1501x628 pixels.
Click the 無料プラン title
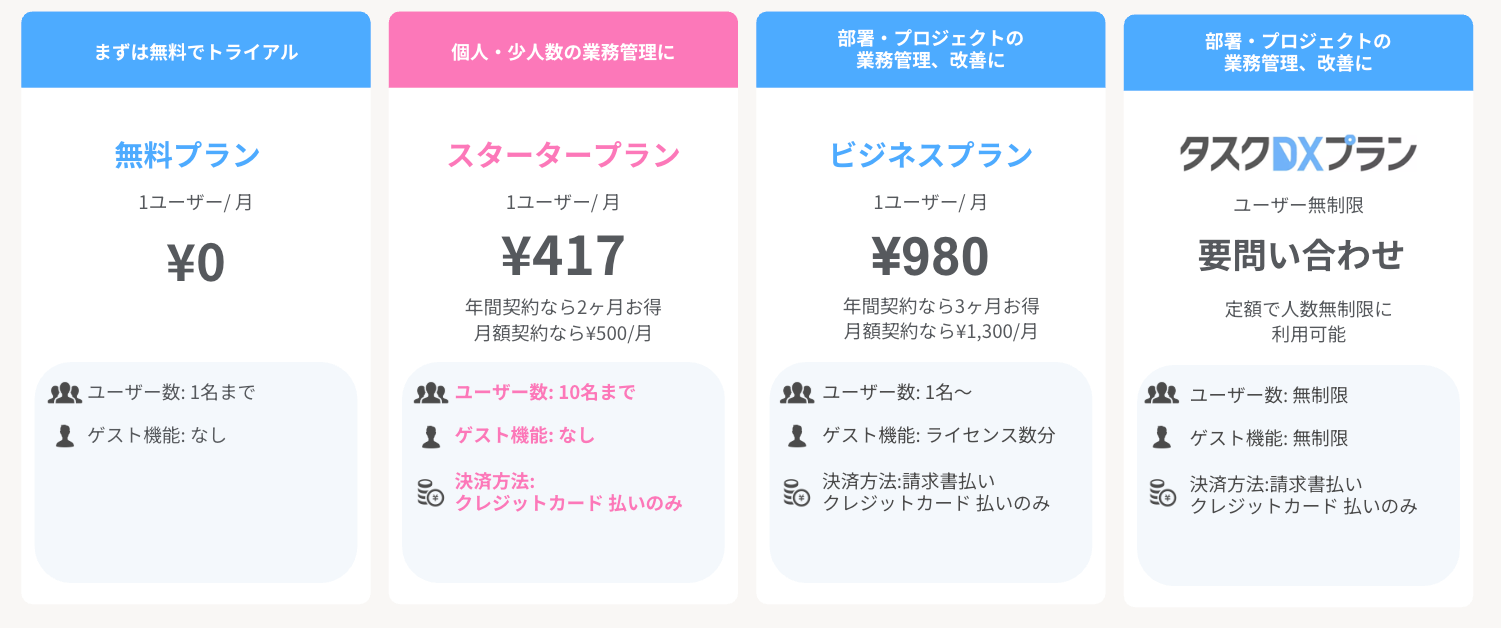[x=188, y=155]
